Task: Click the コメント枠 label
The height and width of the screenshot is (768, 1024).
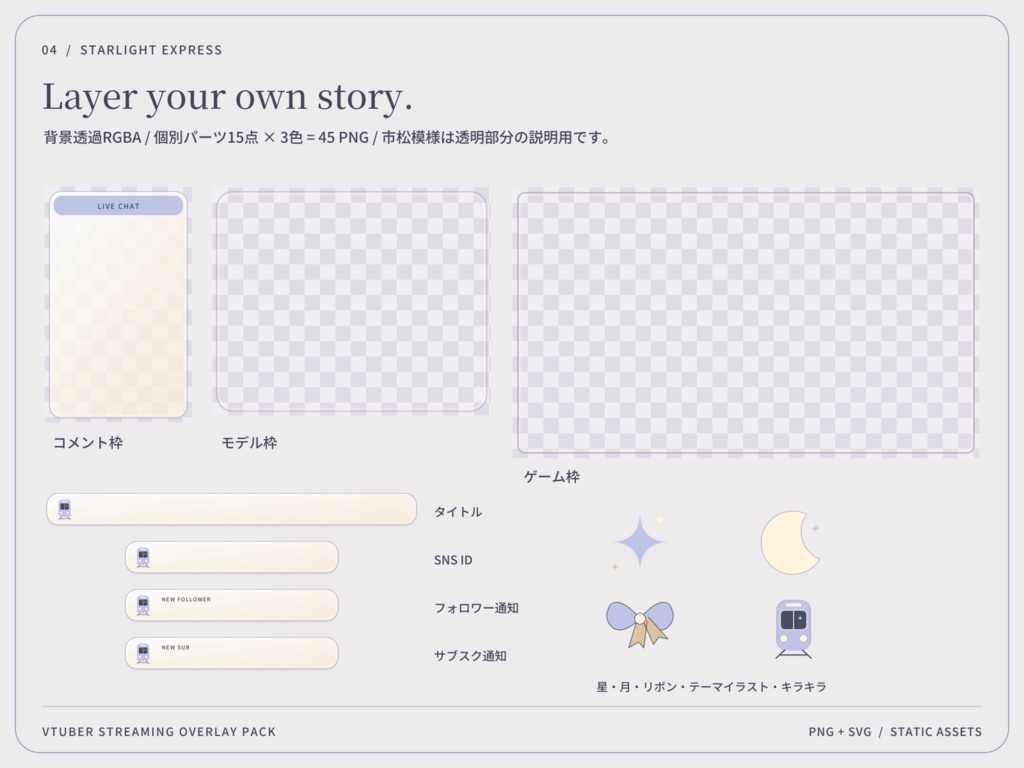Action: (88, 443)
